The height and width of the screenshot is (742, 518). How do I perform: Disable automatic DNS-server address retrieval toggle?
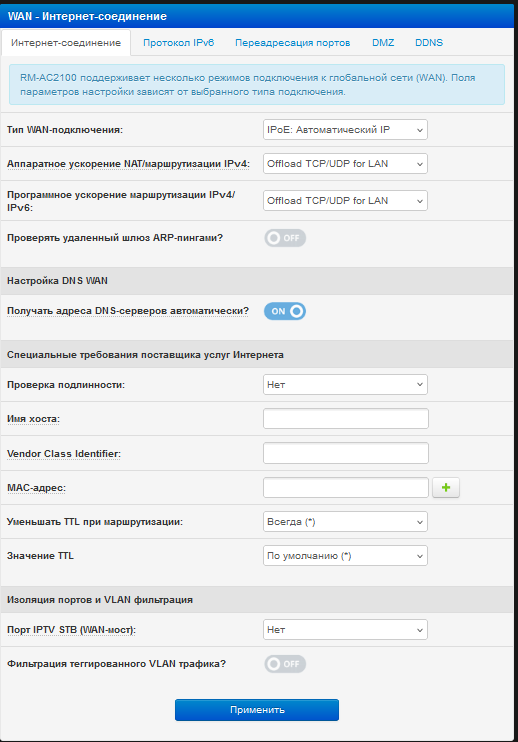coord(285,311)
